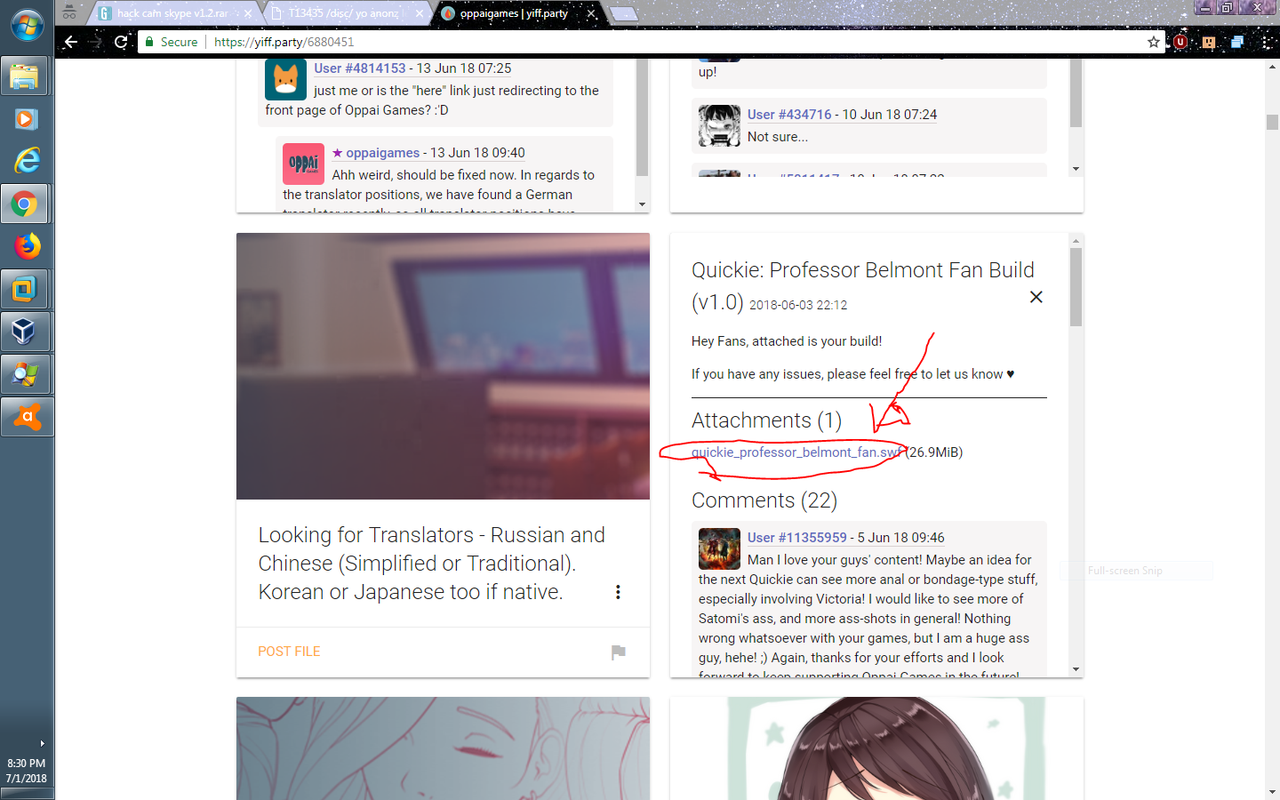This screenshot has width=1280, height=800.
Task: Click the brown-haired character post image
Action: [x=877, y=748]
